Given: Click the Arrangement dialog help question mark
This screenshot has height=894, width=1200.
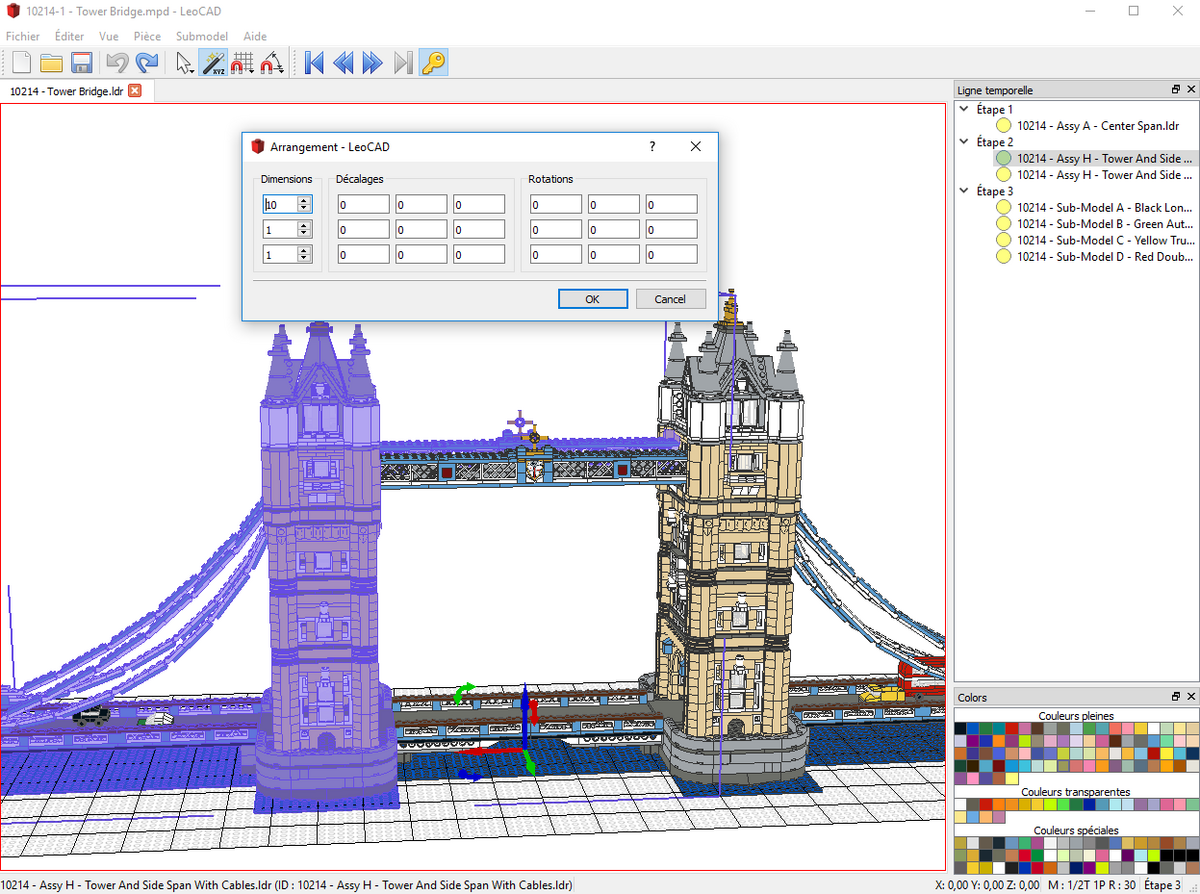Looking at the screenshot, I should click(653, 146).
